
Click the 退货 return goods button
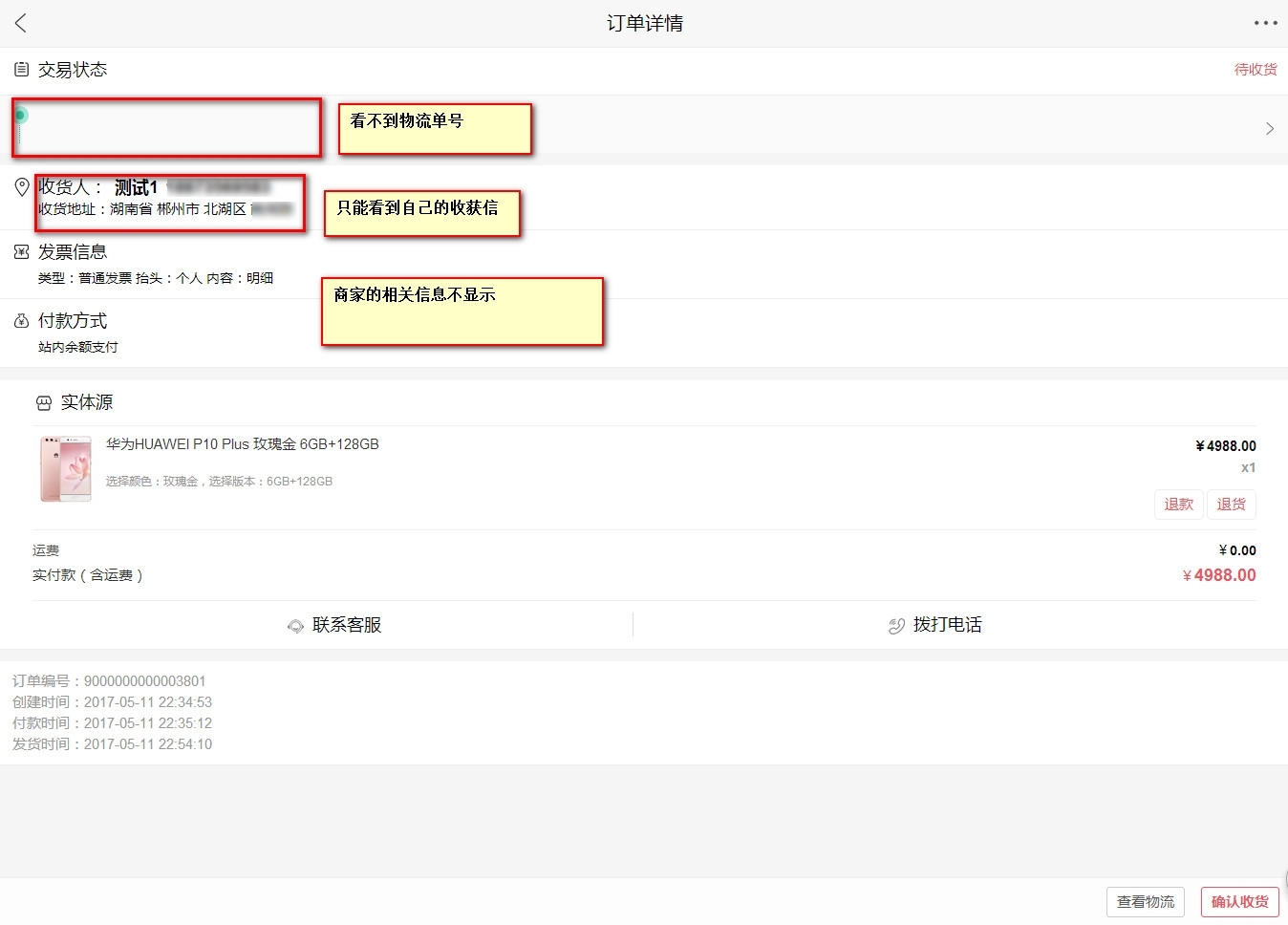point(1231,505)
